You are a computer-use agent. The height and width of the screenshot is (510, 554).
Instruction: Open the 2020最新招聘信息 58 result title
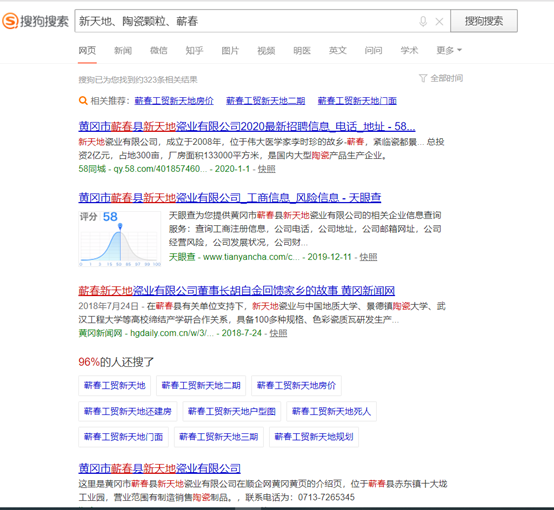click(247, 126)
